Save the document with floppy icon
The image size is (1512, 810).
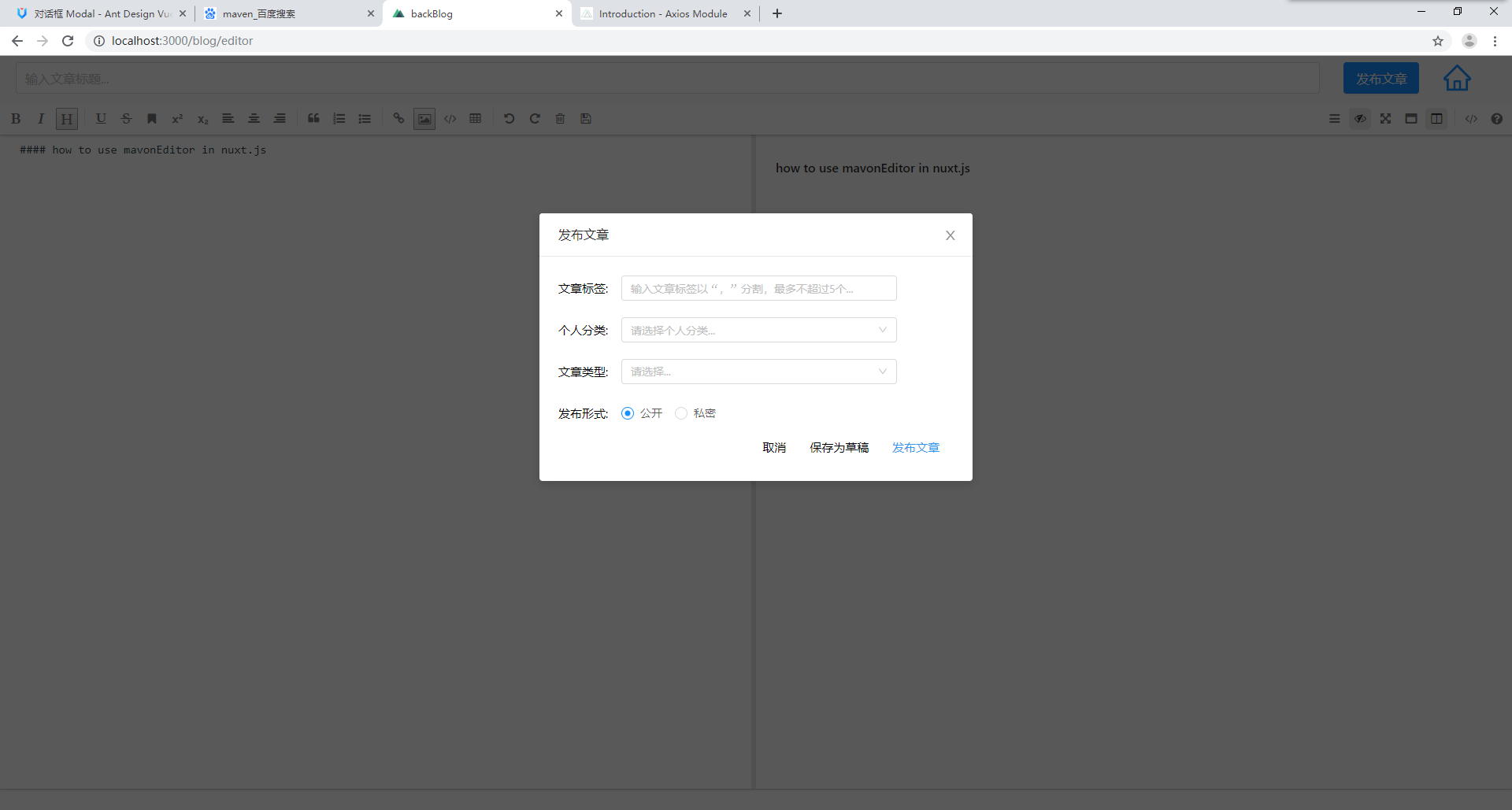[x=586, y=119]
